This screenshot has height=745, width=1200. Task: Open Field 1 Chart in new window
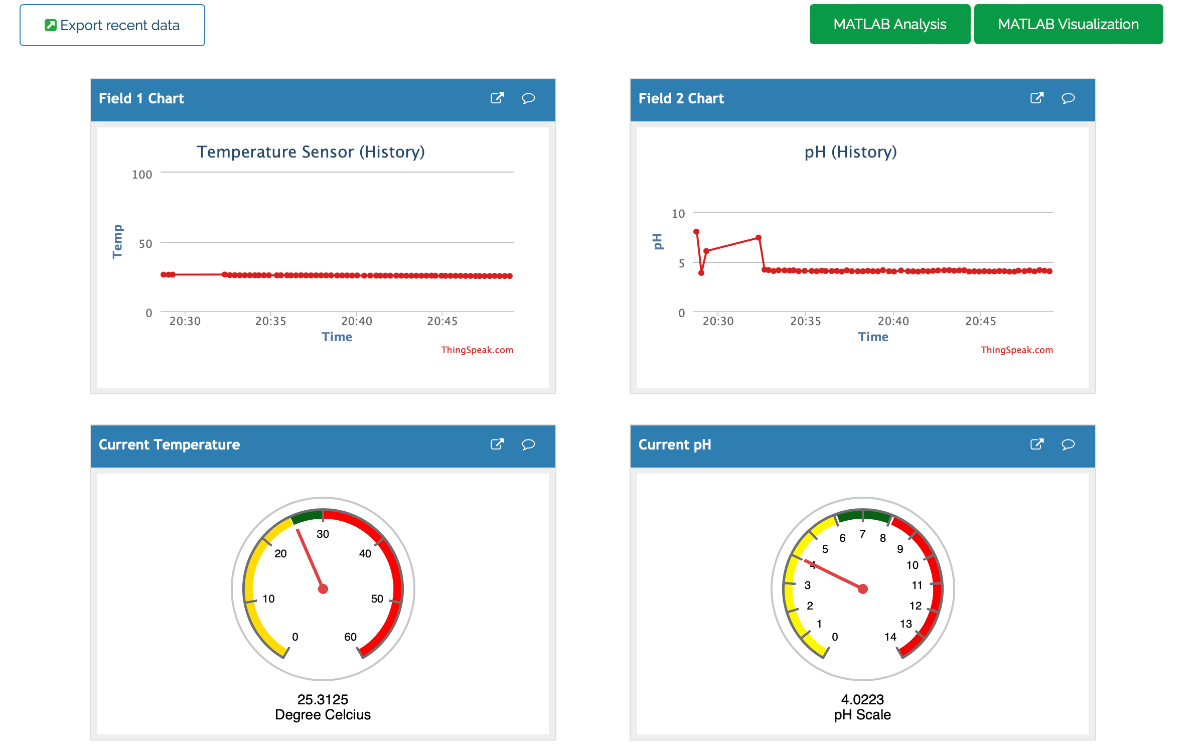497,98
